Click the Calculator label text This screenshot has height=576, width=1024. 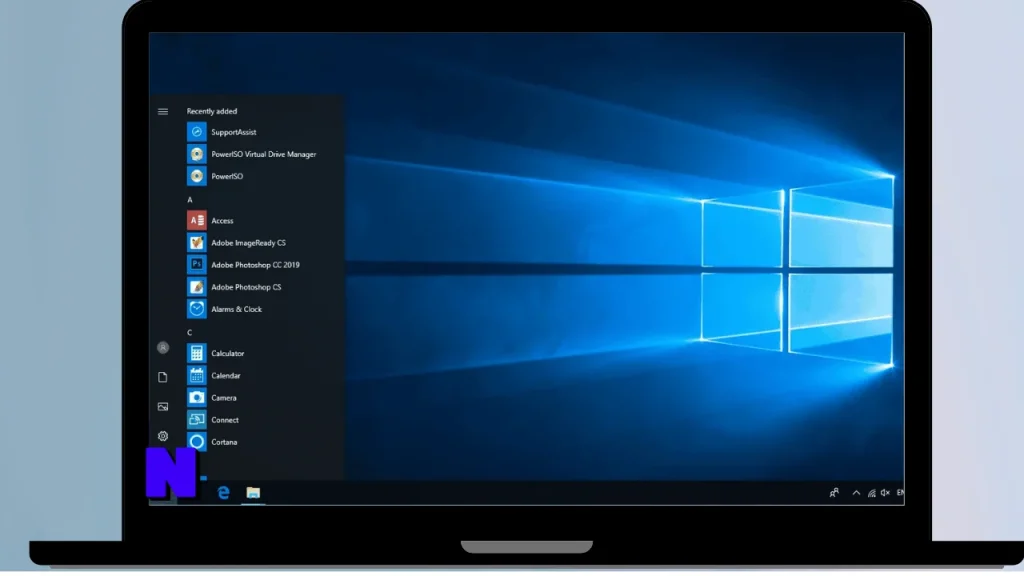pyautogui.click(x=228, y=354)
